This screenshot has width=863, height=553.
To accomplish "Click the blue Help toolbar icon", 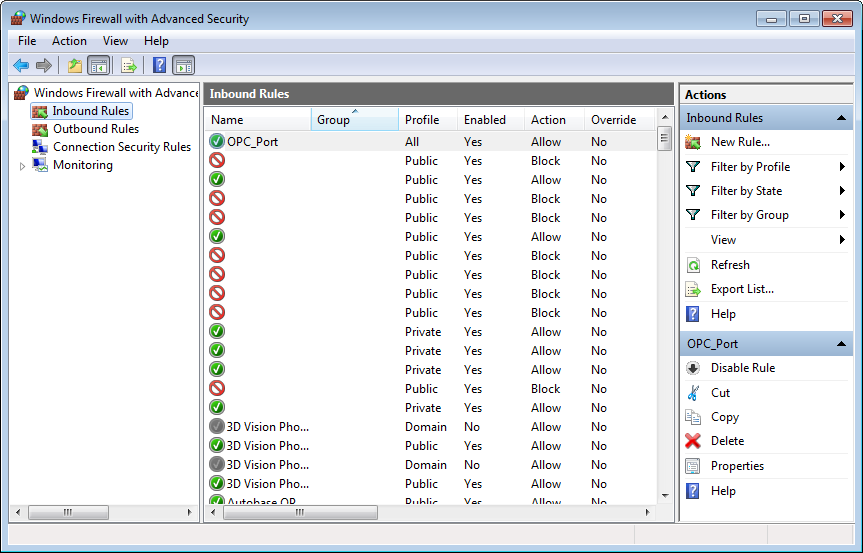I will point(159,65).
